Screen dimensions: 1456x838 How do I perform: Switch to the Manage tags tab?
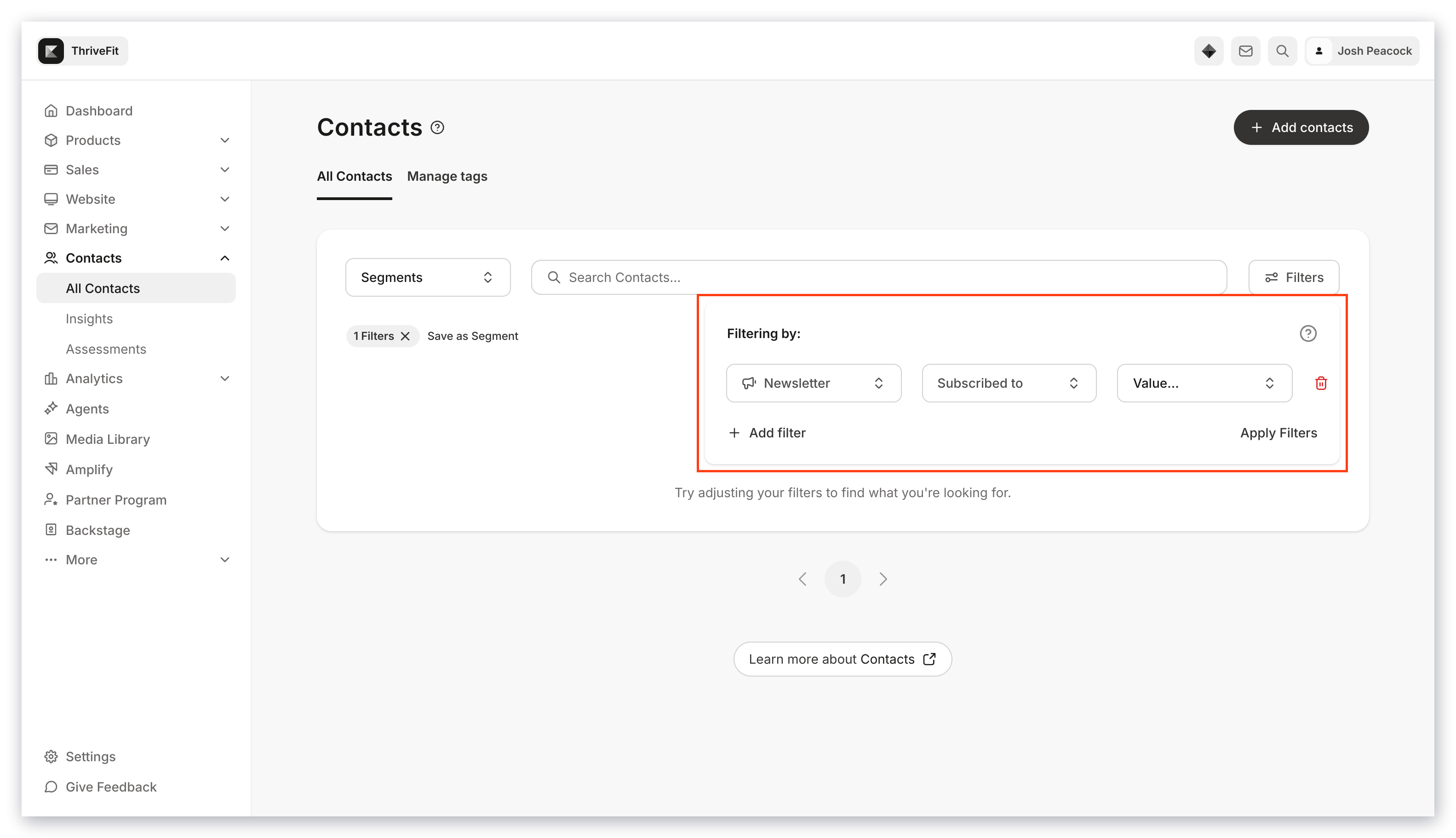pyautogui.click(x=447, y=176)
